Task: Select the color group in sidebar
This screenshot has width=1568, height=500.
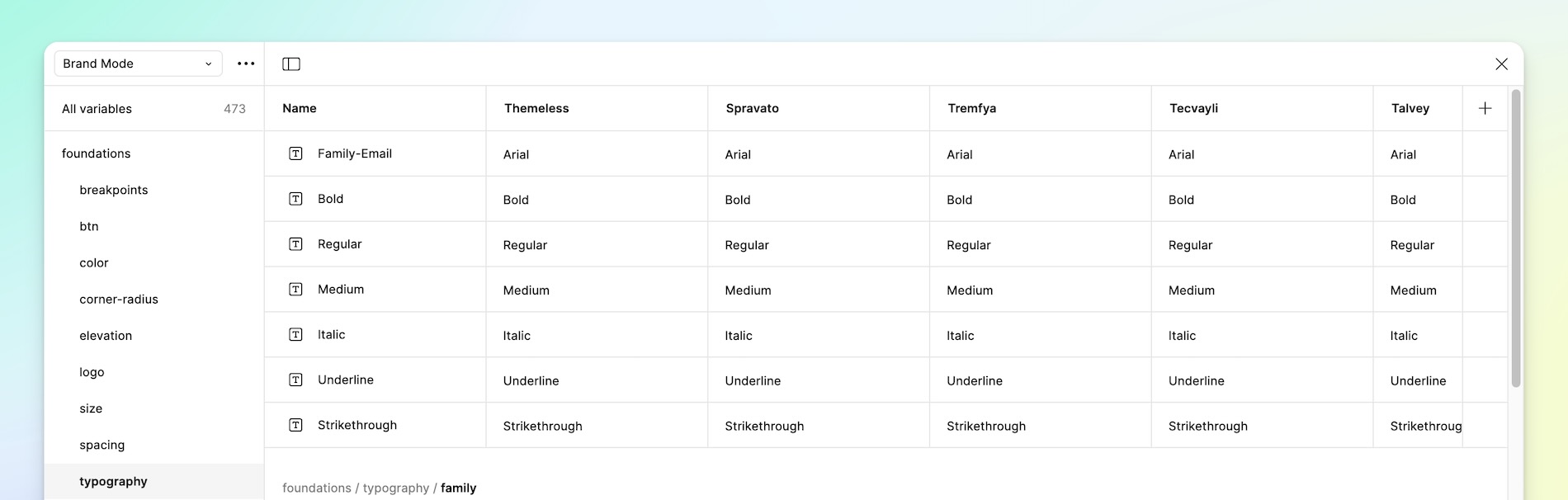Action: coord(94,262)
